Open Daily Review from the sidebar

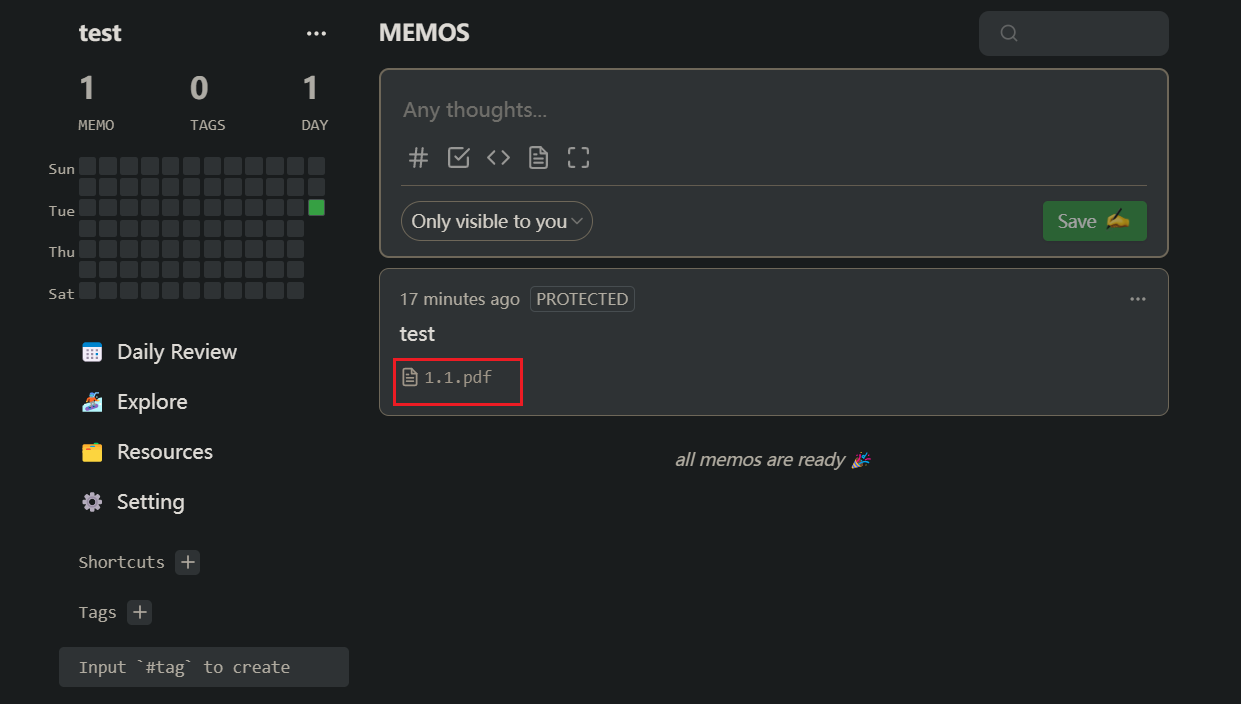[x=158, y=351]
